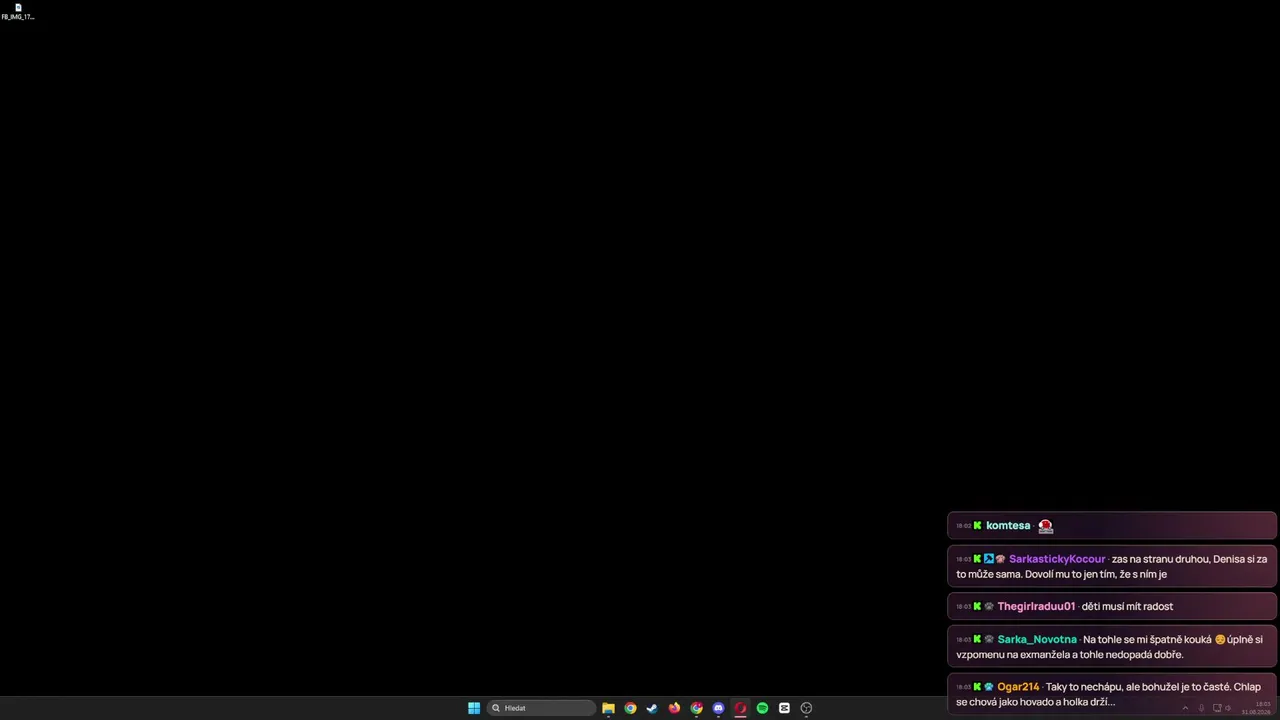Open Spotify from the taskbar
Viewport: 1280px width, 720px height.
762,708
